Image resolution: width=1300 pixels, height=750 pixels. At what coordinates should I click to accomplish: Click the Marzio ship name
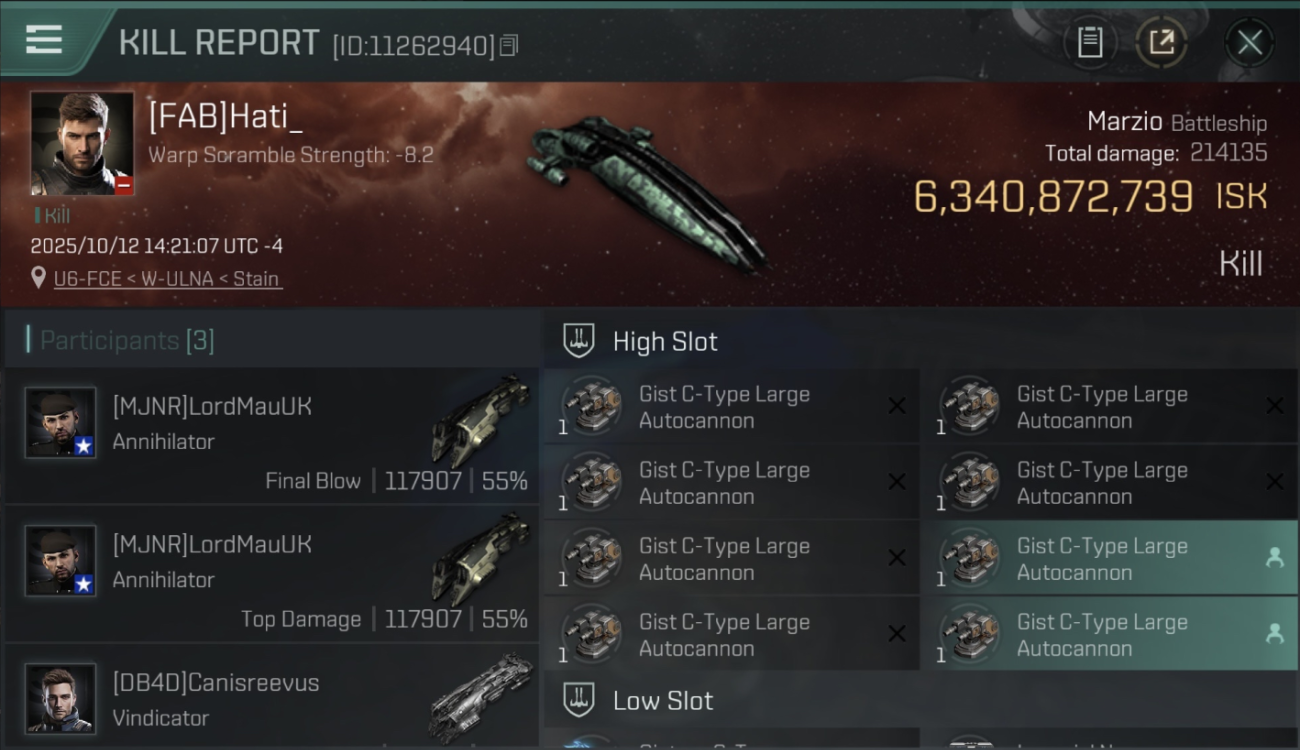[1125, 122]
